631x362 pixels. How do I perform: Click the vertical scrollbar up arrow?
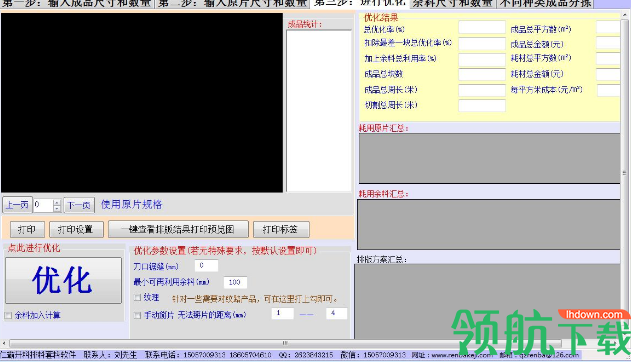[625, 14]
